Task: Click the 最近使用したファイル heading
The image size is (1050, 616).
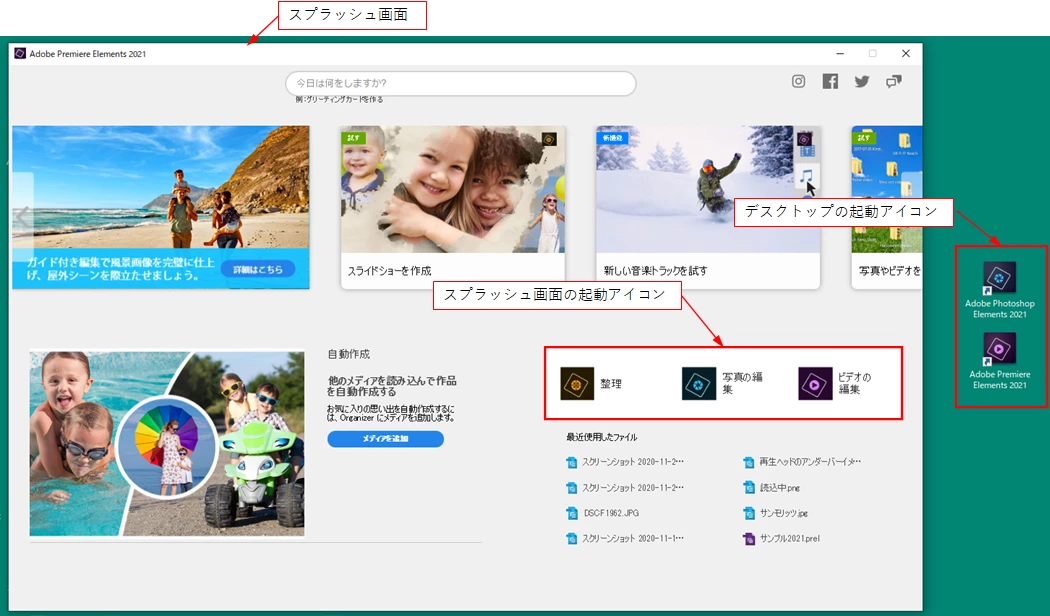Action: tap(601, 437)
